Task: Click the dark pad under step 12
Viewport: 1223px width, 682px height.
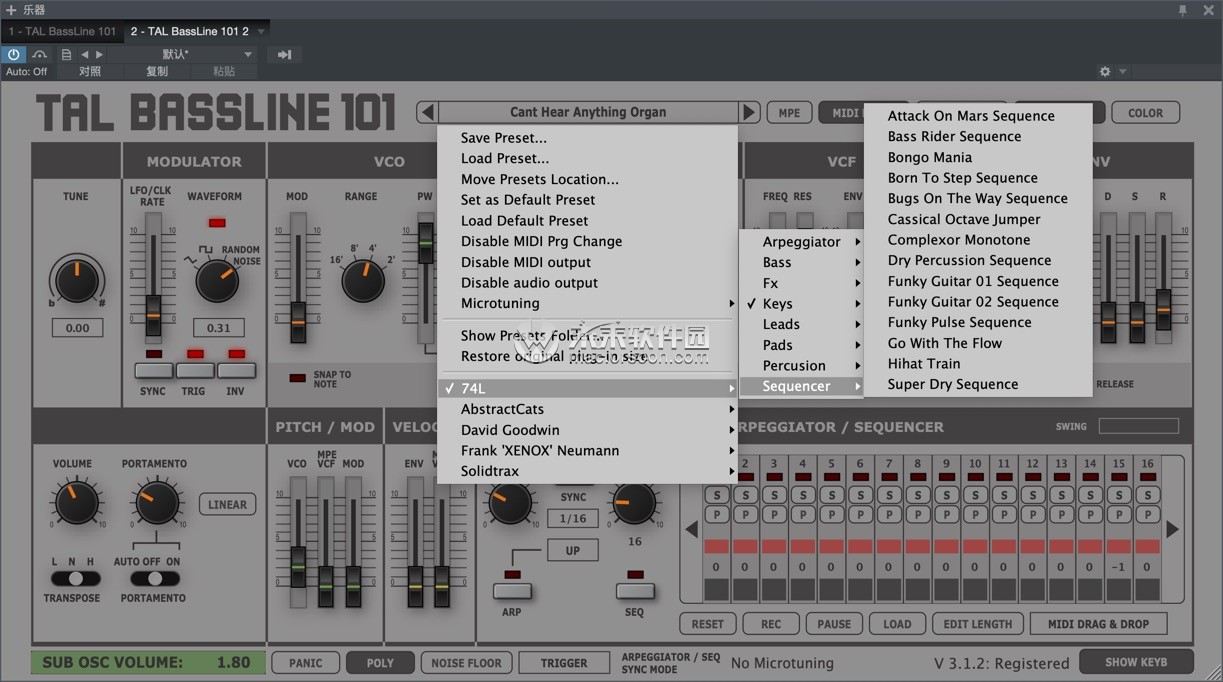Action: click(1033, 589)
